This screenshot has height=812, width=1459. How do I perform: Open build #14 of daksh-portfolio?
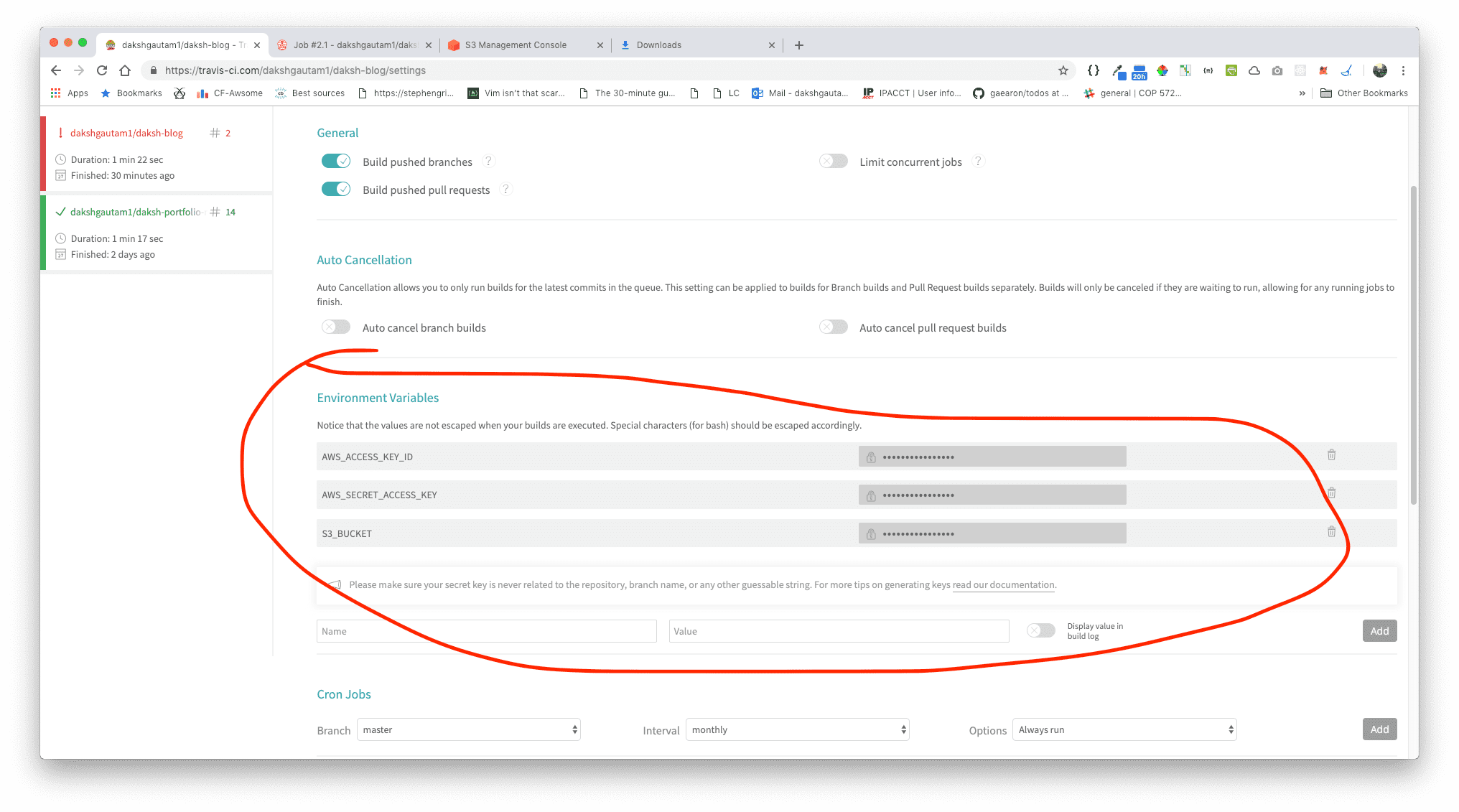(223, 213)
